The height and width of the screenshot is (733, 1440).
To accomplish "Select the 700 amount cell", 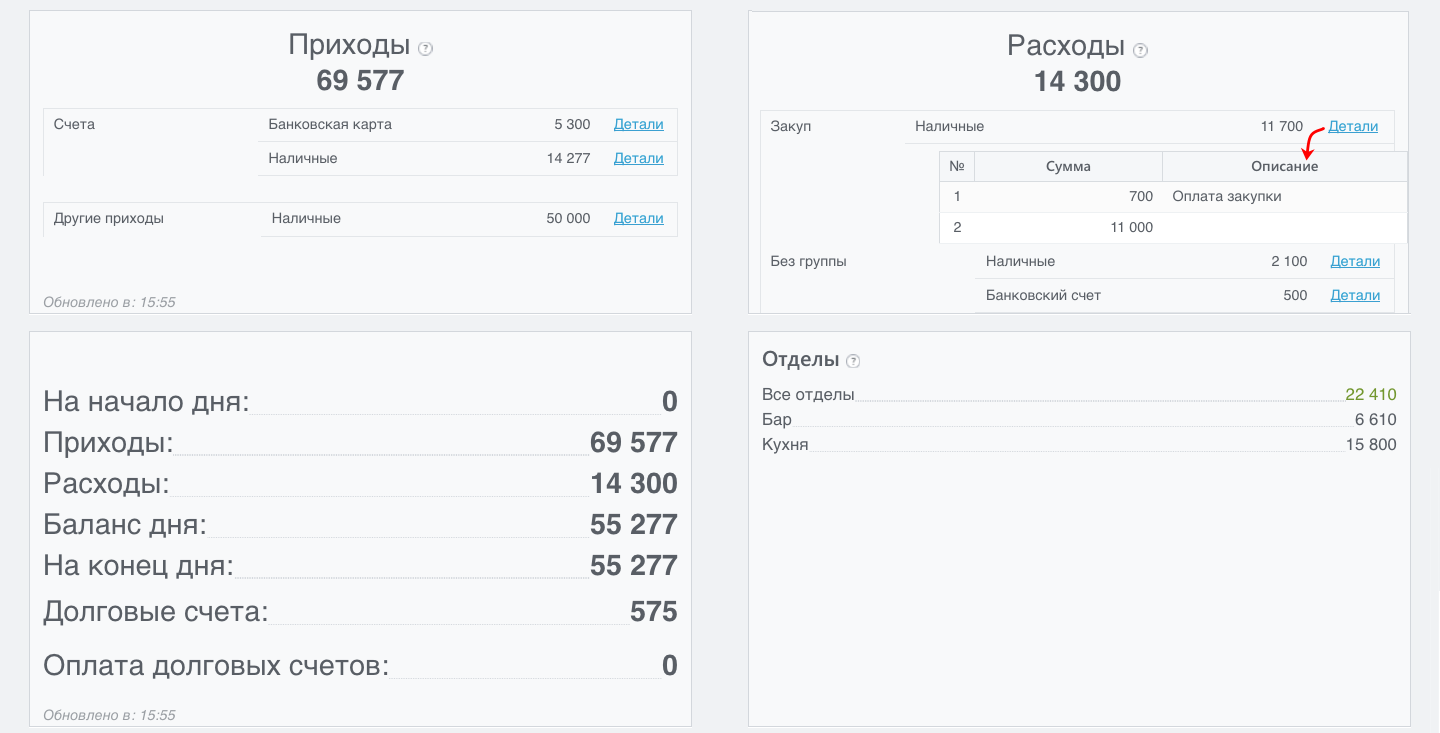I will pyautogui.click(x=1068, y=197).
